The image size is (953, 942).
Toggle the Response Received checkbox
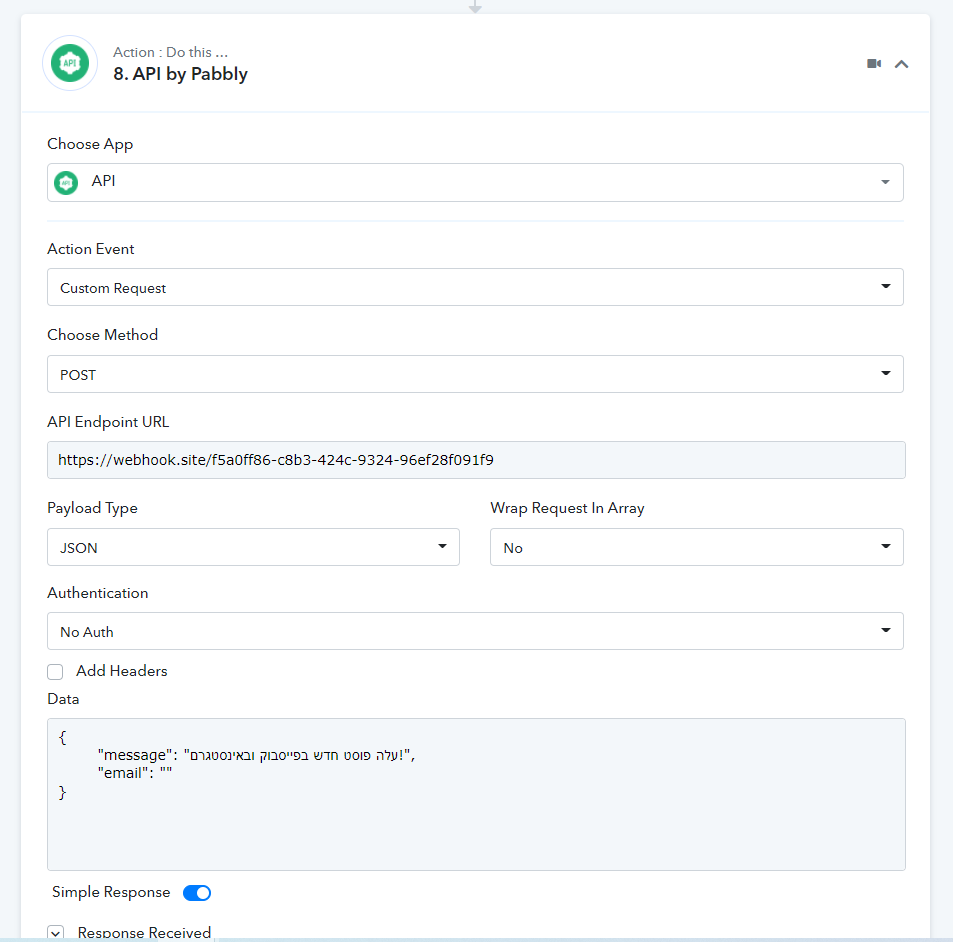[x=55, y=933]
